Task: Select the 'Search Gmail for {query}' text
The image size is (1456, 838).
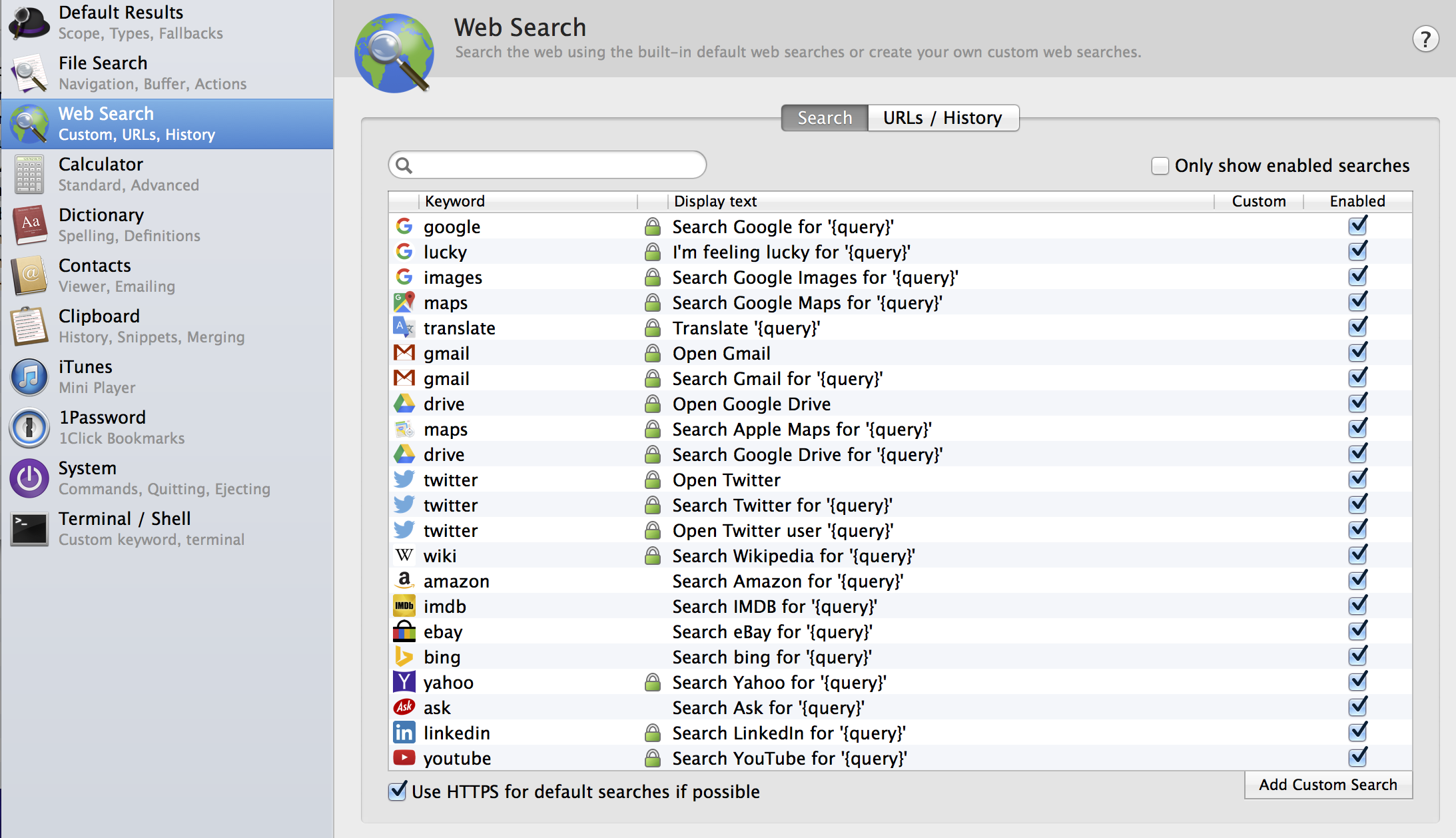Action: pos(777,379)
